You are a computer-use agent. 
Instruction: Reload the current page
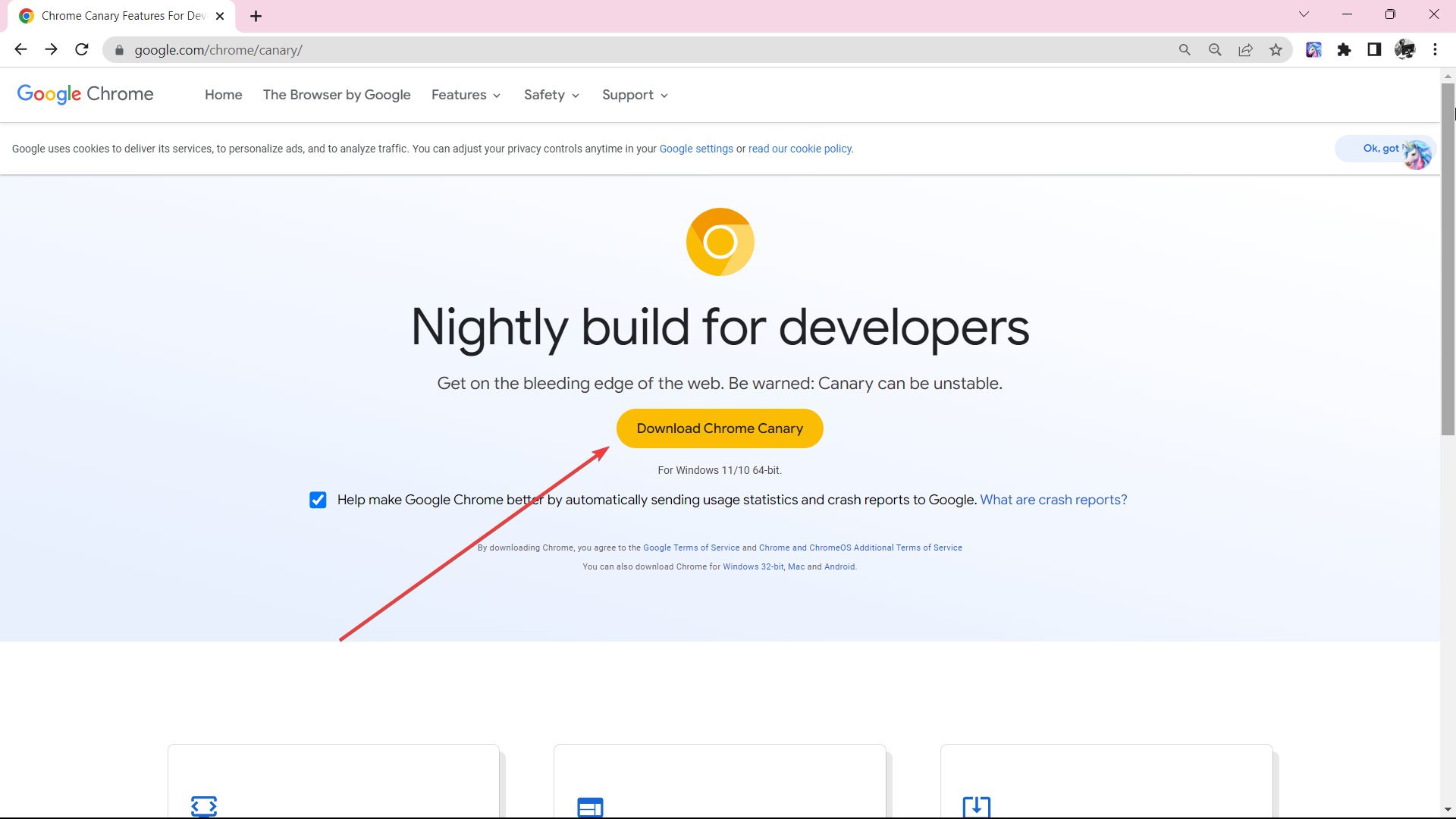tap(82, 49)
